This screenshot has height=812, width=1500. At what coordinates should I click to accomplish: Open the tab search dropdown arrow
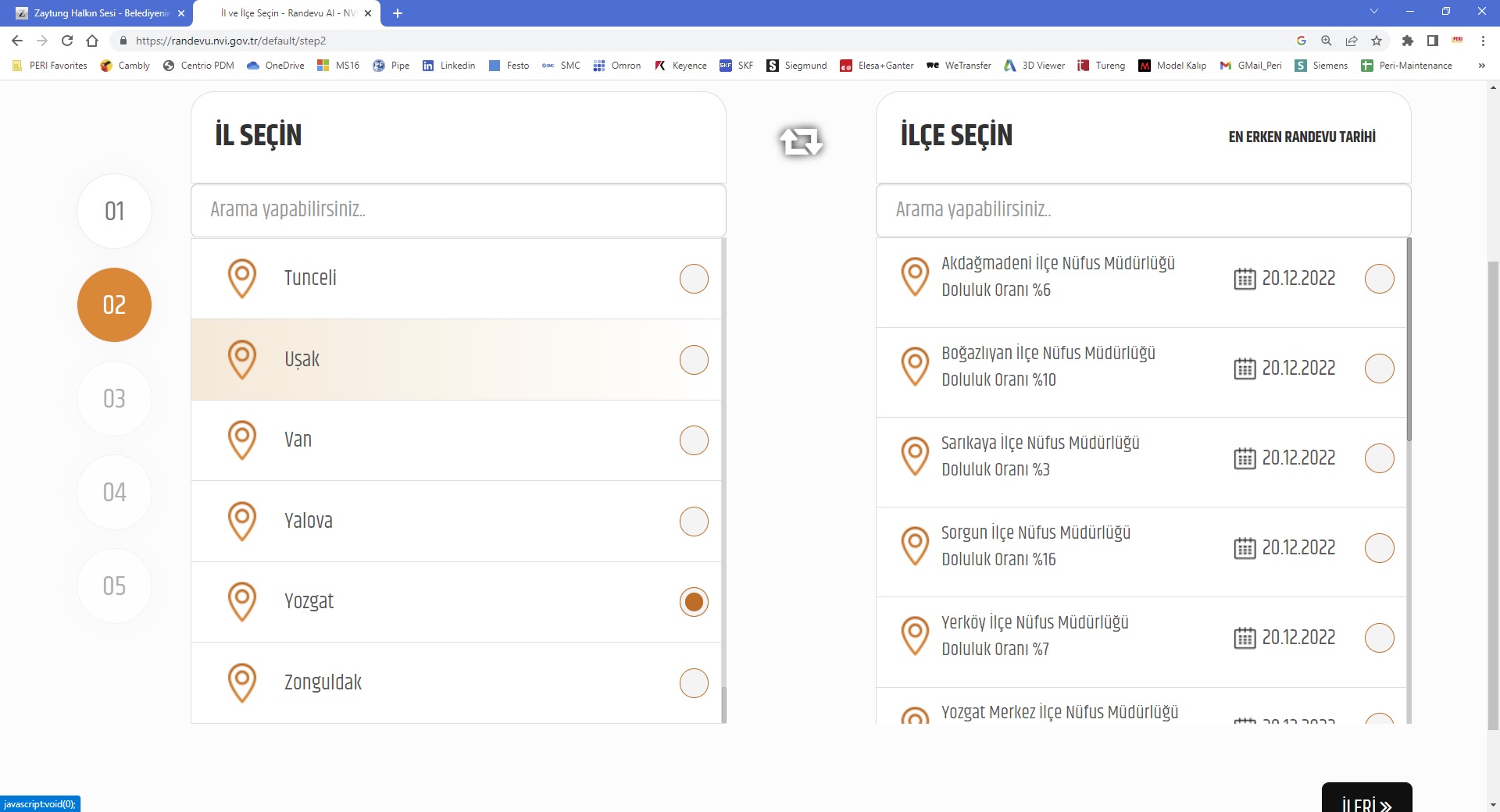1374,12
